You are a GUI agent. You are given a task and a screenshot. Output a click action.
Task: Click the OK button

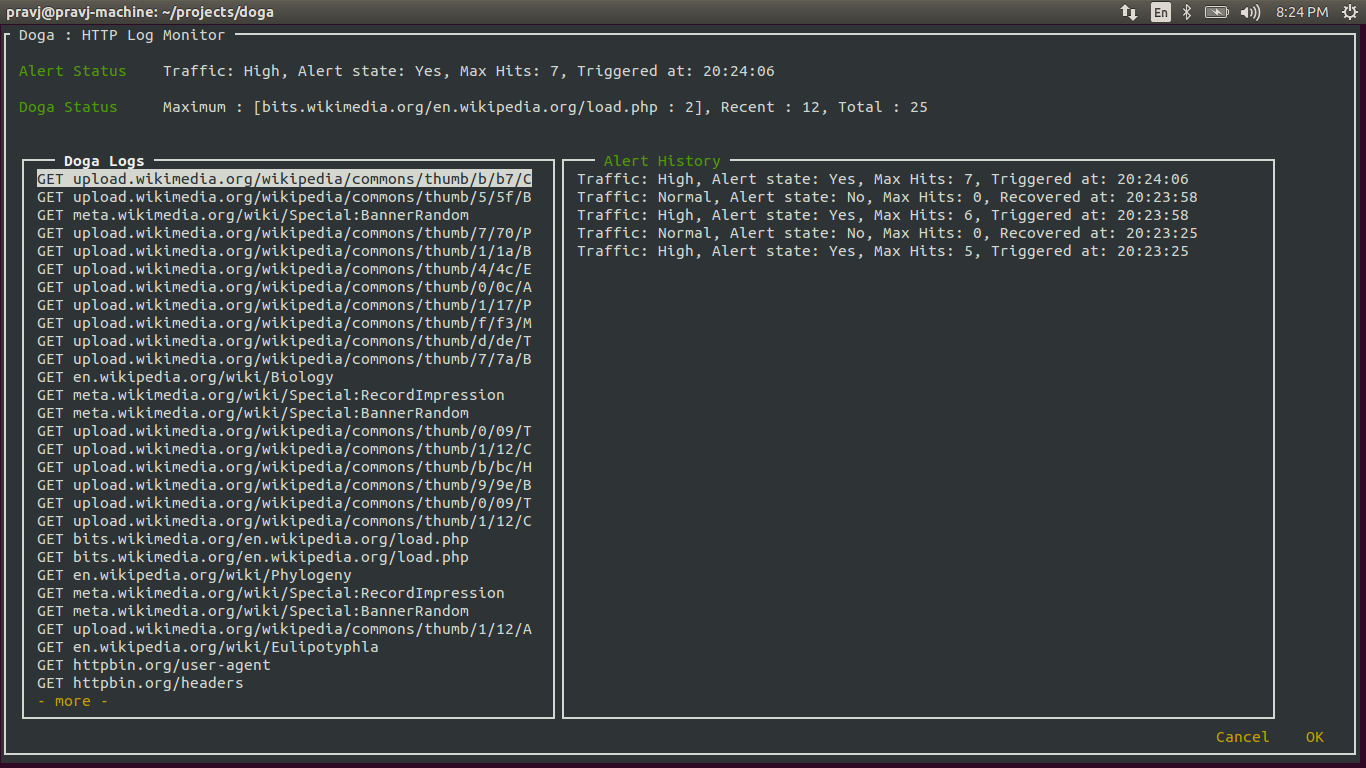coord(1314,737)
